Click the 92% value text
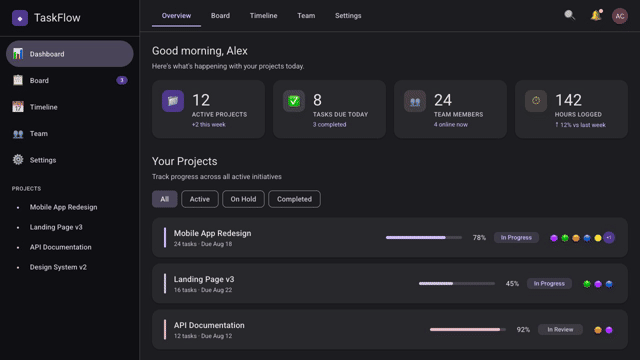 click(x=523, y=329)
